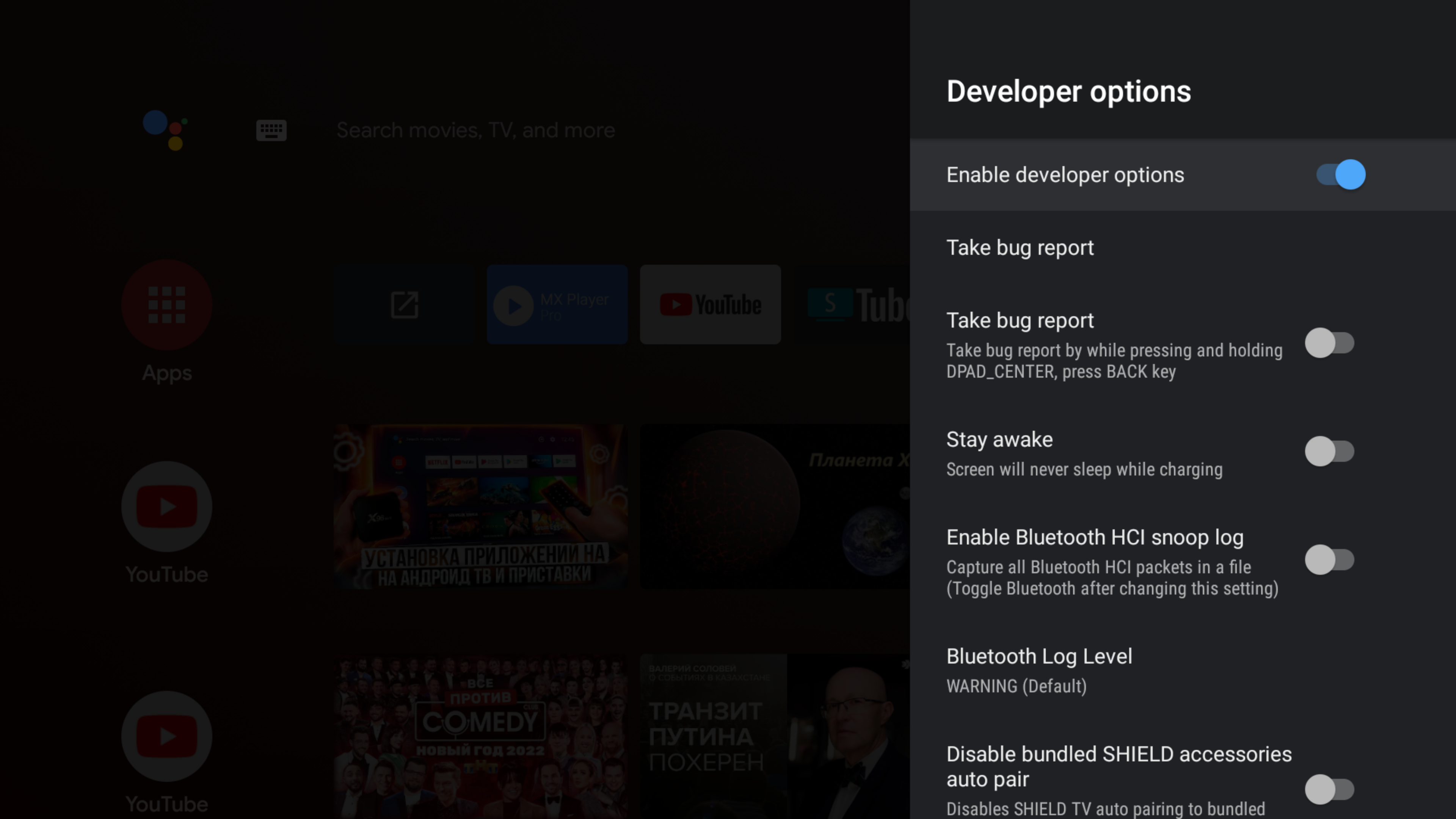Screen dimensions: 1456x819
Task: Toggle Stay awake on
Action: pyautogui.click(x=1329, y=452)
